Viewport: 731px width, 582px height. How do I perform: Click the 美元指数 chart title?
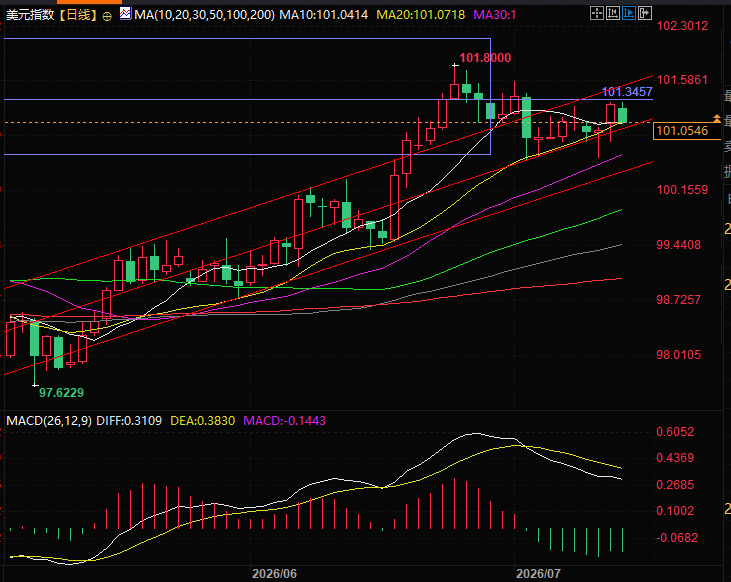coord(30,15)
